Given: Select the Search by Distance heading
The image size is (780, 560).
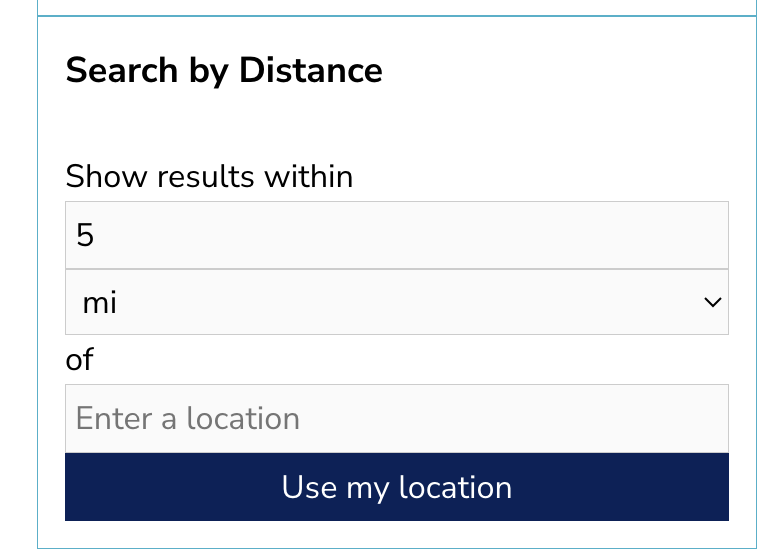Looking at the screenshot, I should pos(224,71).
